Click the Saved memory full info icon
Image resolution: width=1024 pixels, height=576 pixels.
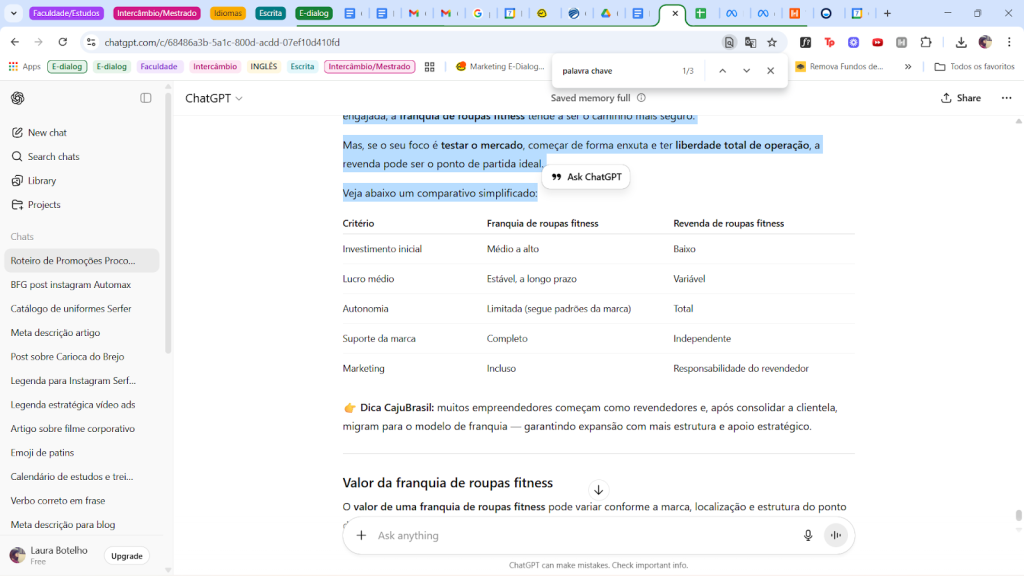tap(641, 98)
